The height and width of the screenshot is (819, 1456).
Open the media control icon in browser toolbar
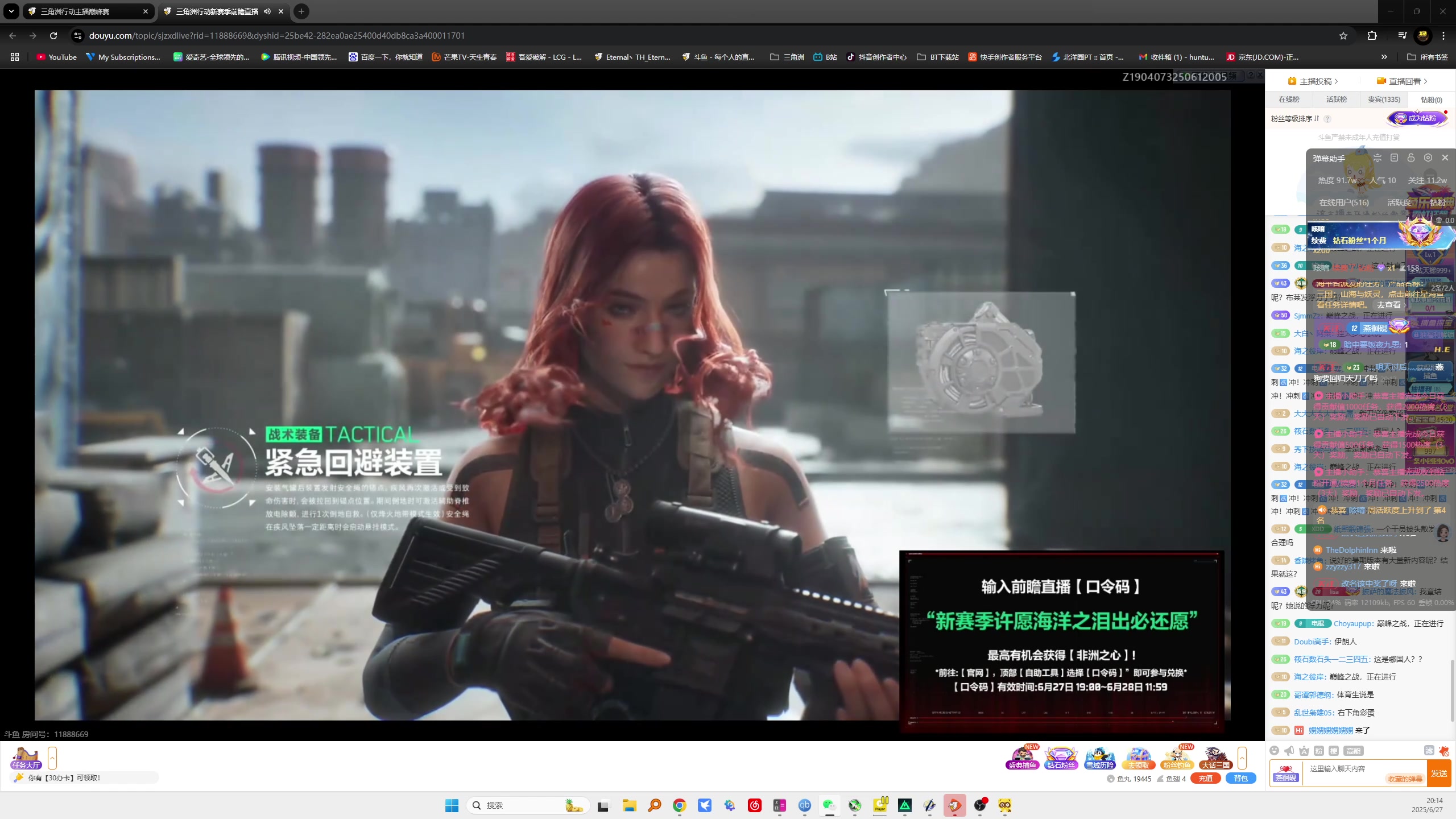(x=1402, y=35)
